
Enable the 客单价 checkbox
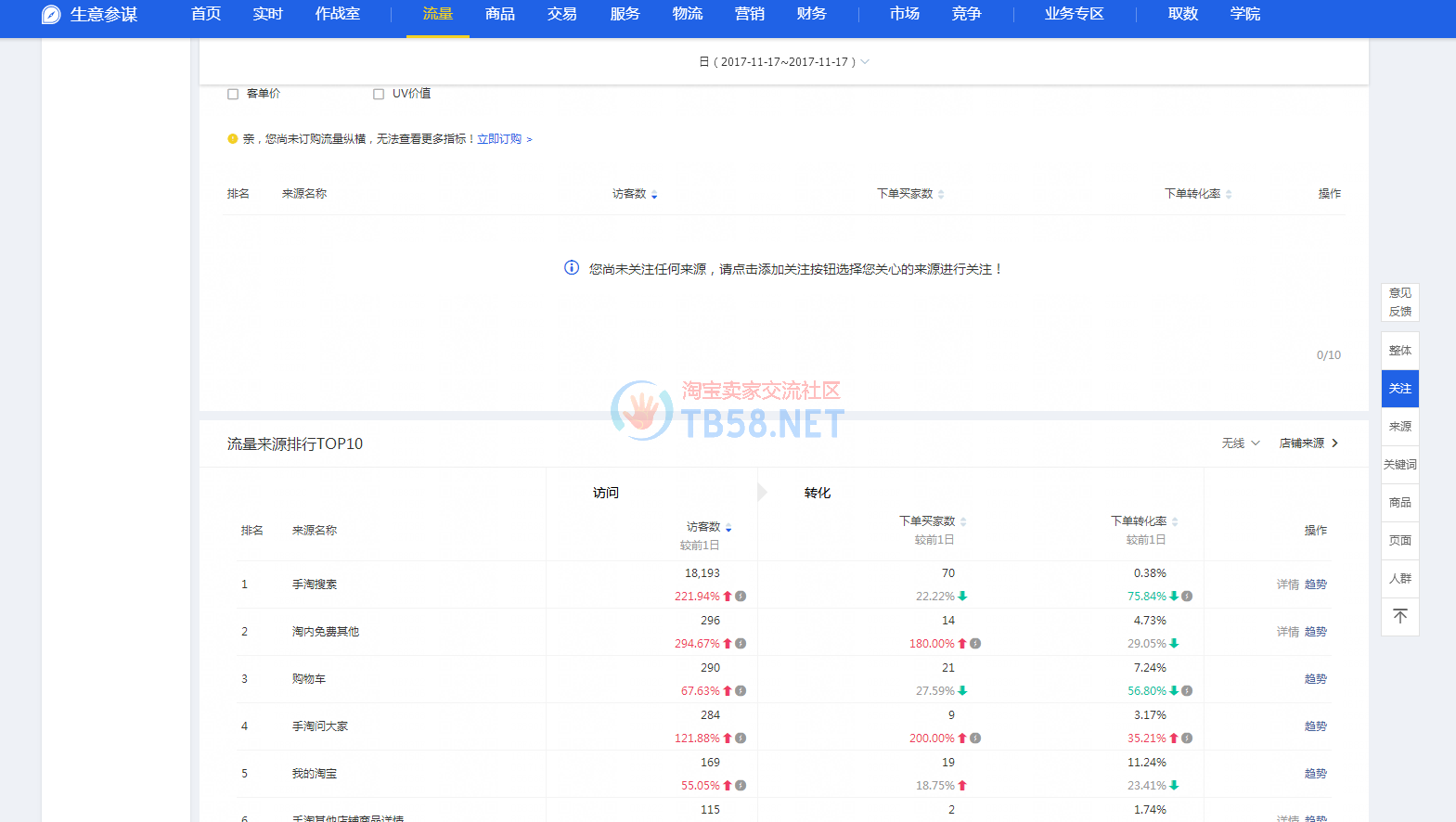233,94
